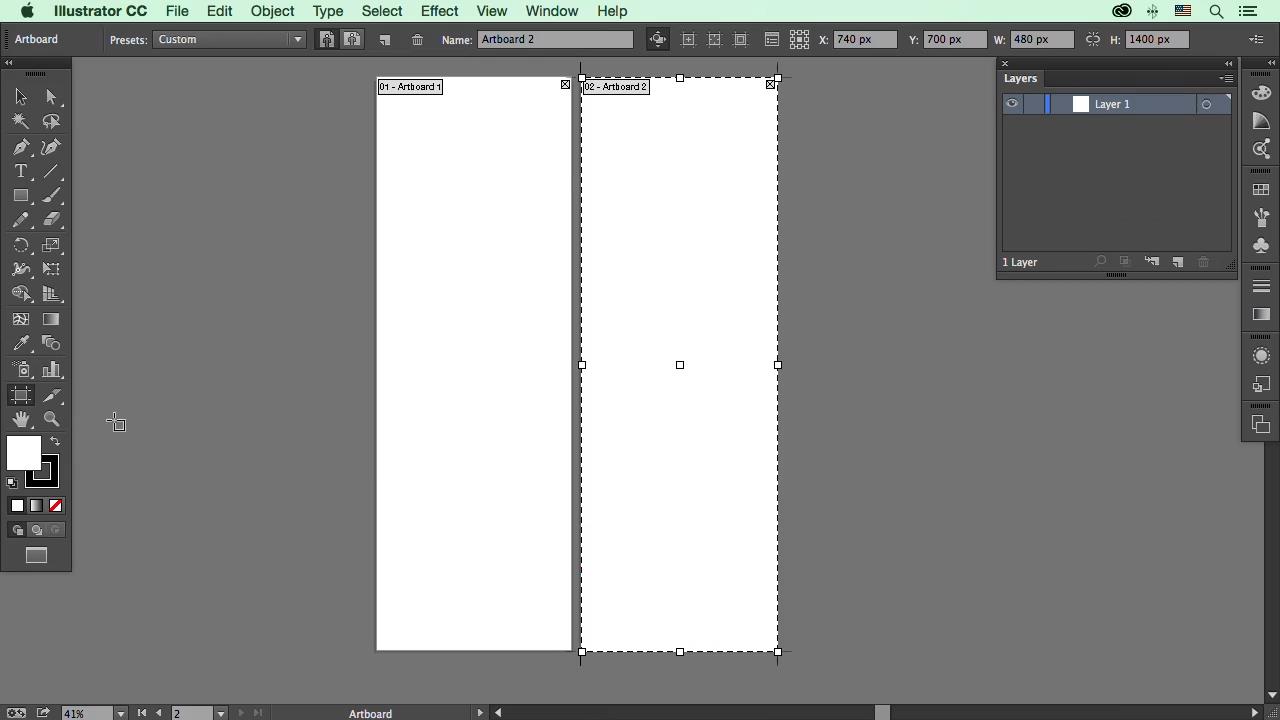Select the Mesh tool
Viewport: 1280px width, 720px height.
coord(21,319)
